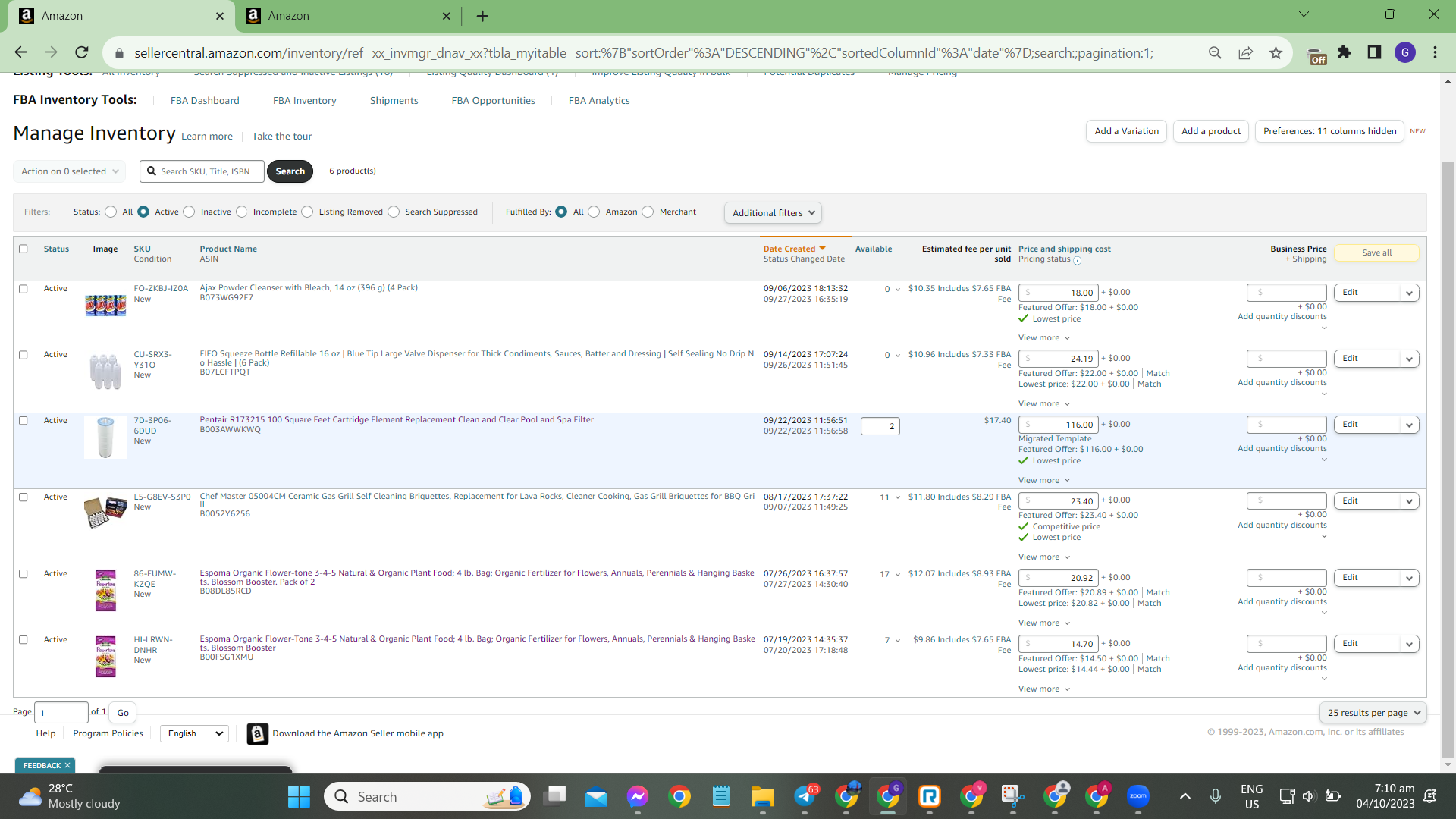Screen dimensions: 1456x819
Task: Open Zoom from the taskbar
Action: 1138,796
